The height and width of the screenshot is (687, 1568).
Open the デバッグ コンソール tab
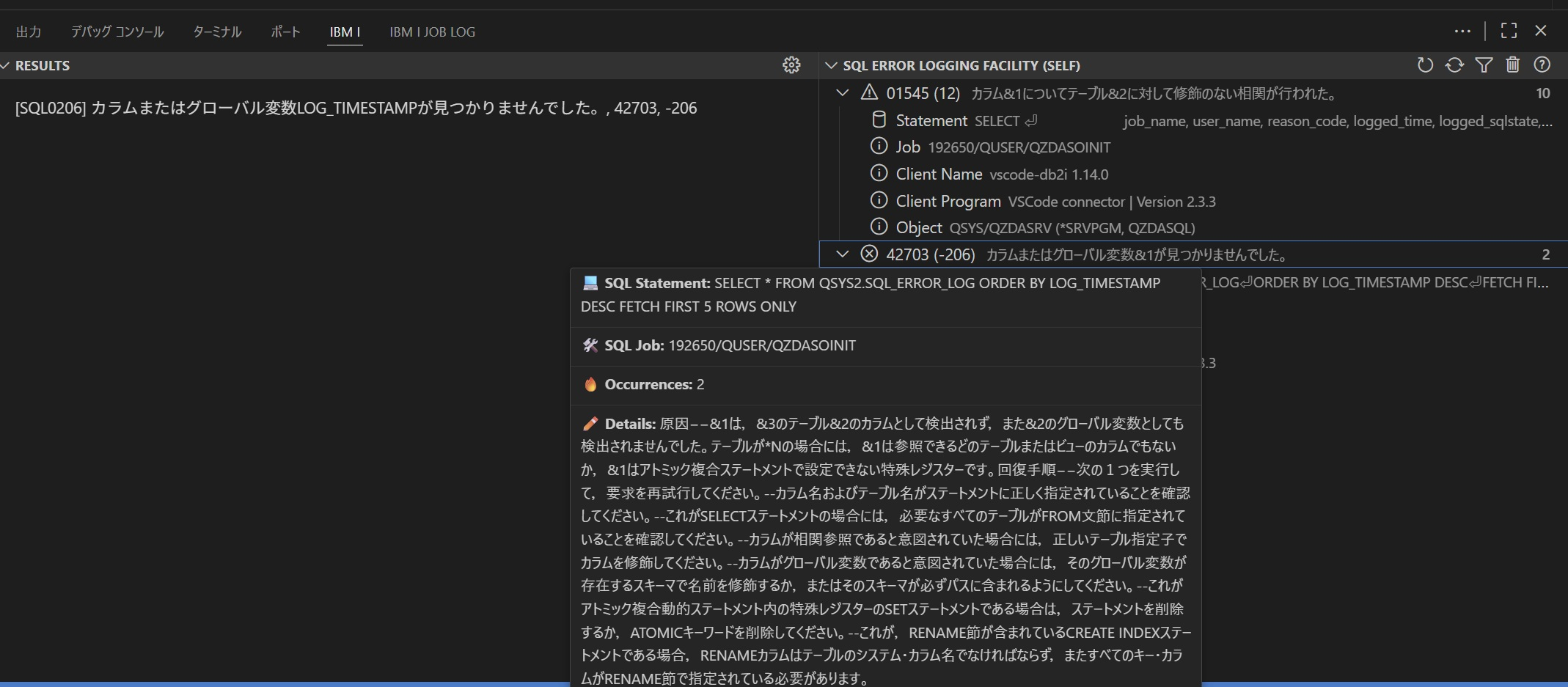[x=117, y=32]
